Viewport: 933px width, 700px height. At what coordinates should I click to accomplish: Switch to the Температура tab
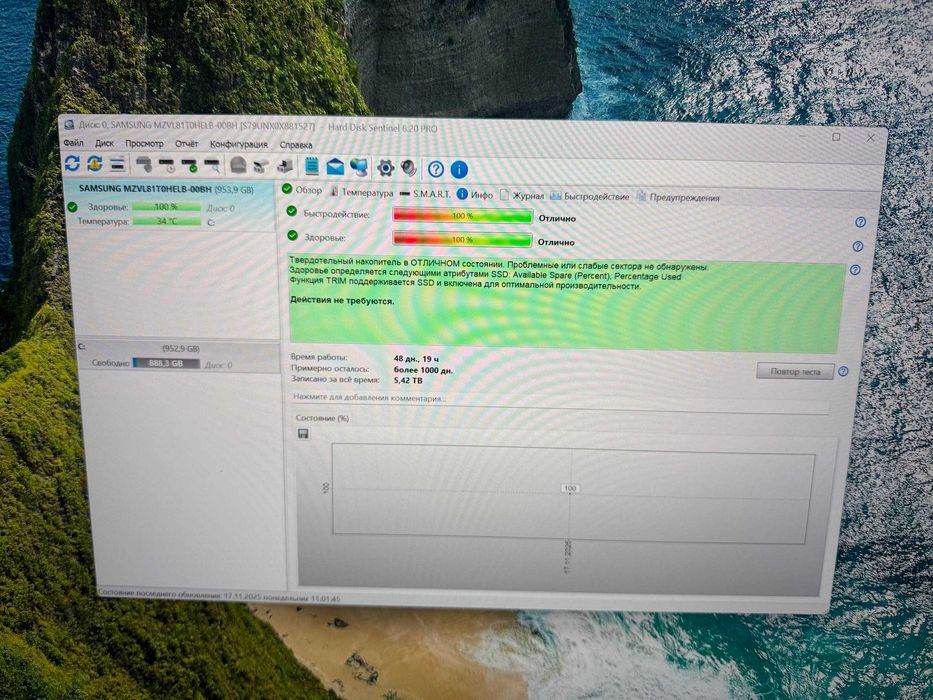362,193
